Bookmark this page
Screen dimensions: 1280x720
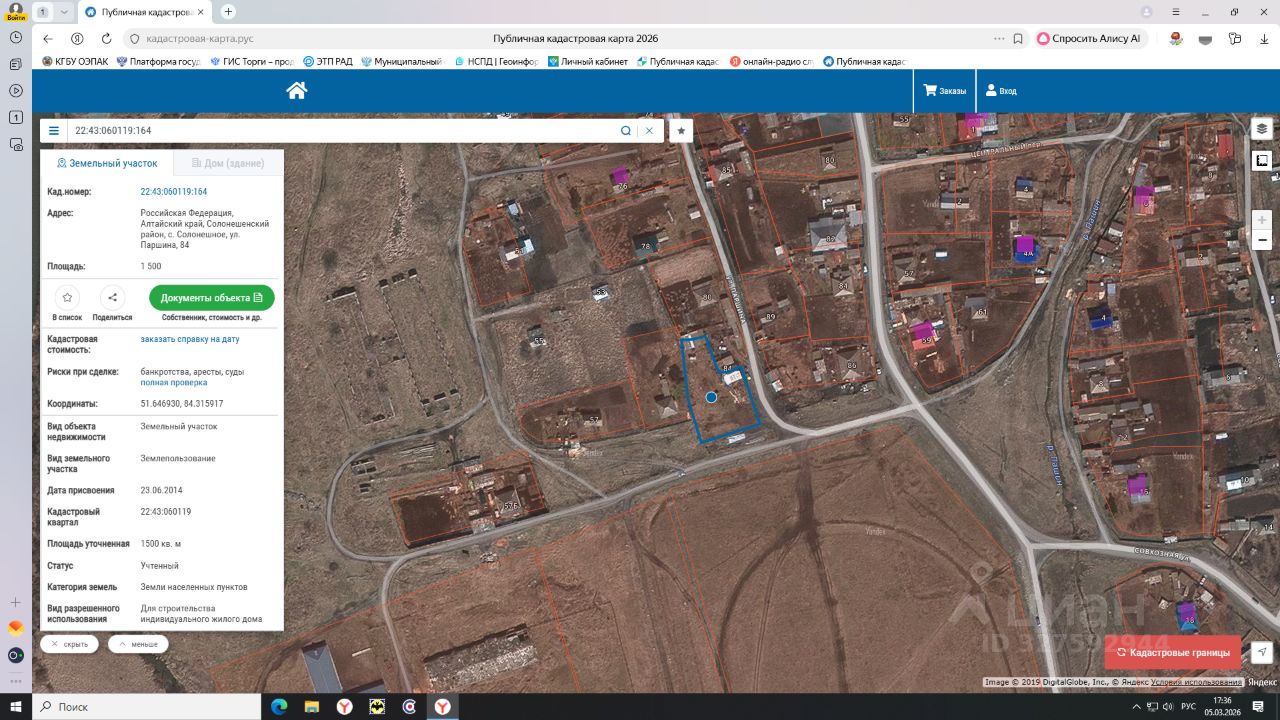1018,39
